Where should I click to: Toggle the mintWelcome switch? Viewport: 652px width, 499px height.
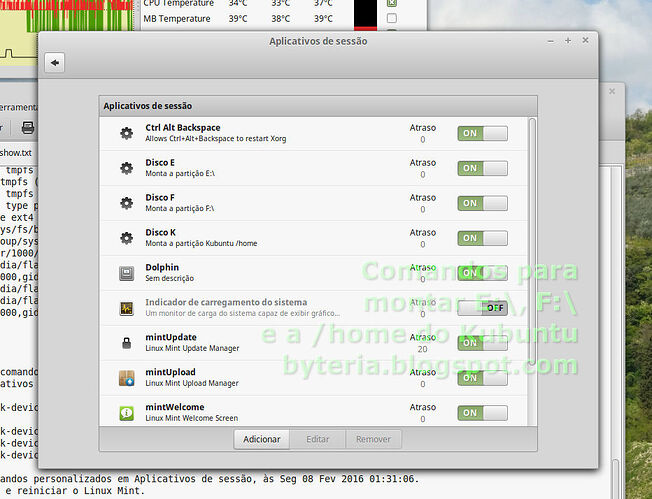(482, 413)
